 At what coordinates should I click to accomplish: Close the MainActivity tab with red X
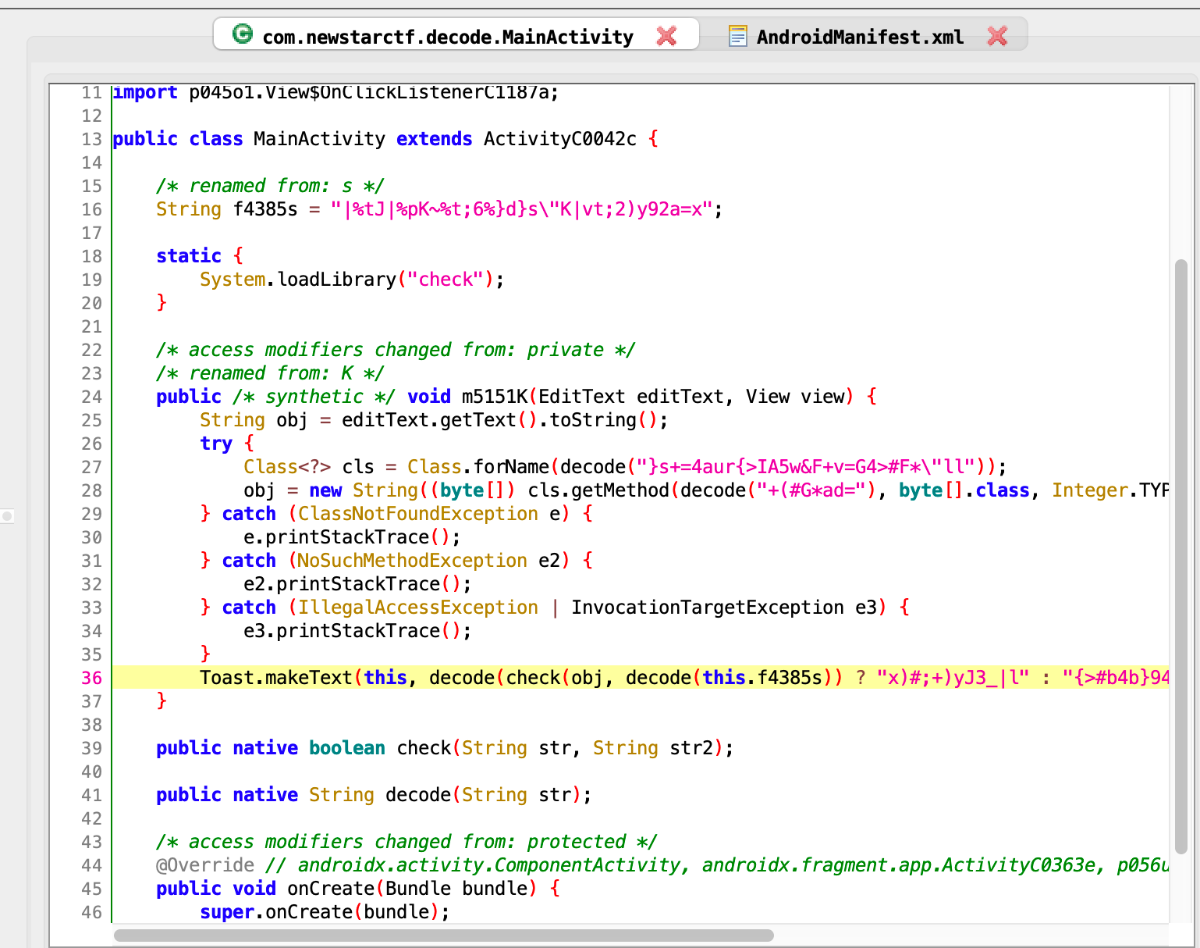tap(666, 36)
